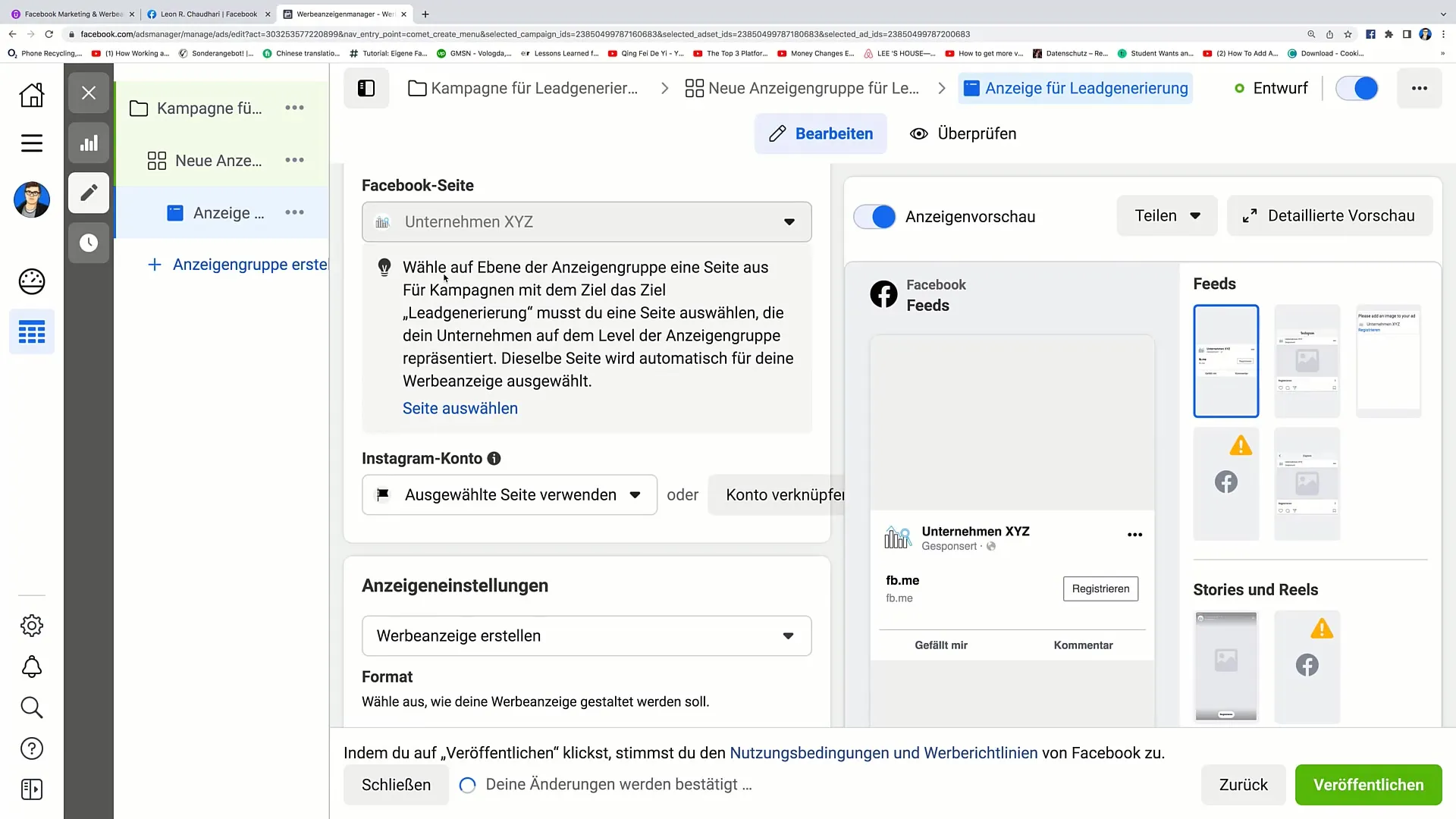Open a new browser tab

(425, 14)
